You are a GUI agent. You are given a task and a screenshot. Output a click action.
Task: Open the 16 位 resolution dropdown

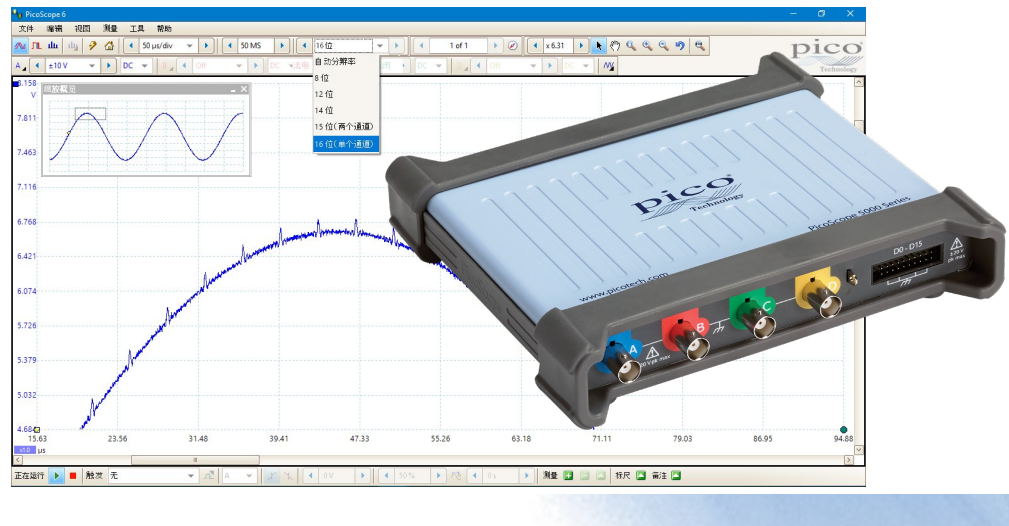coord(380,46)
